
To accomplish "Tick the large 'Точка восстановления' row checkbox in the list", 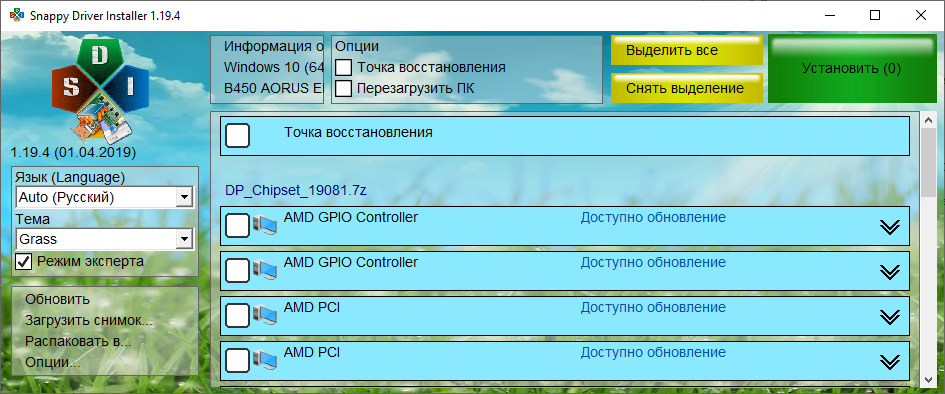I will (237, 136).
